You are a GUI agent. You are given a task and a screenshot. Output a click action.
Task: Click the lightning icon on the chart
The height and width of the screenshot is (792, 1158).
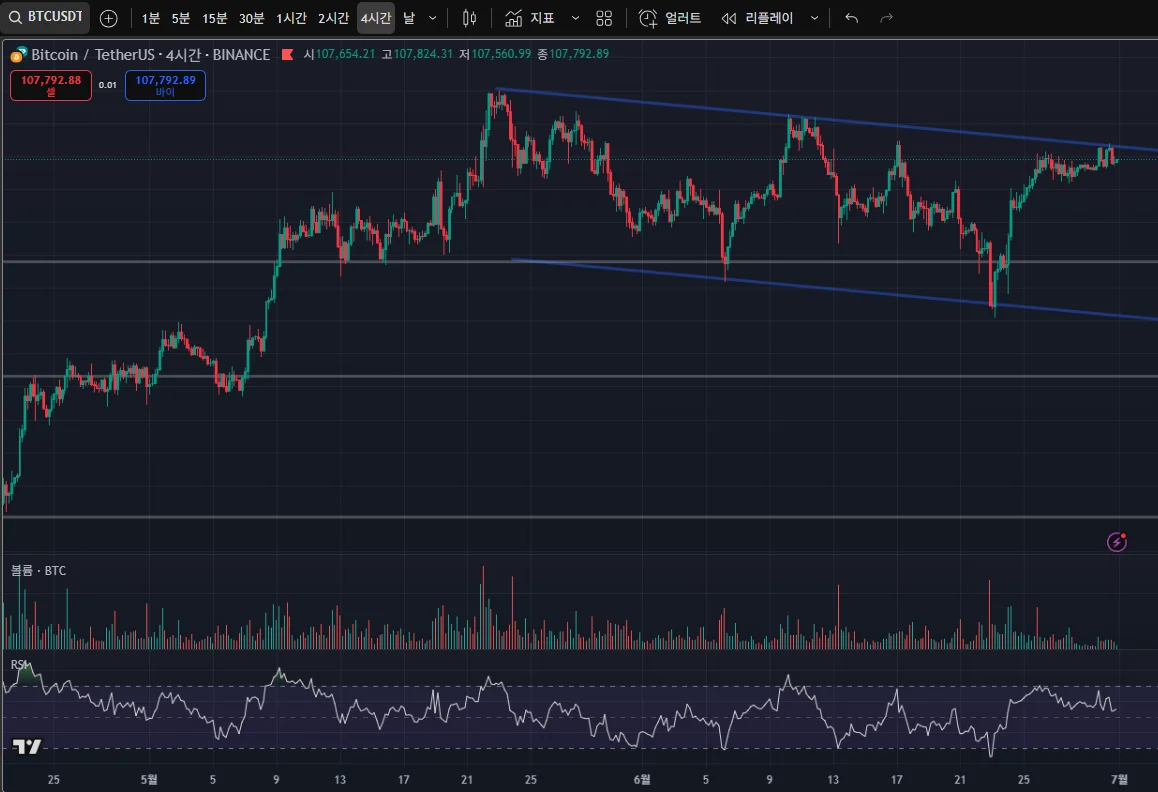pos(1117,542)
